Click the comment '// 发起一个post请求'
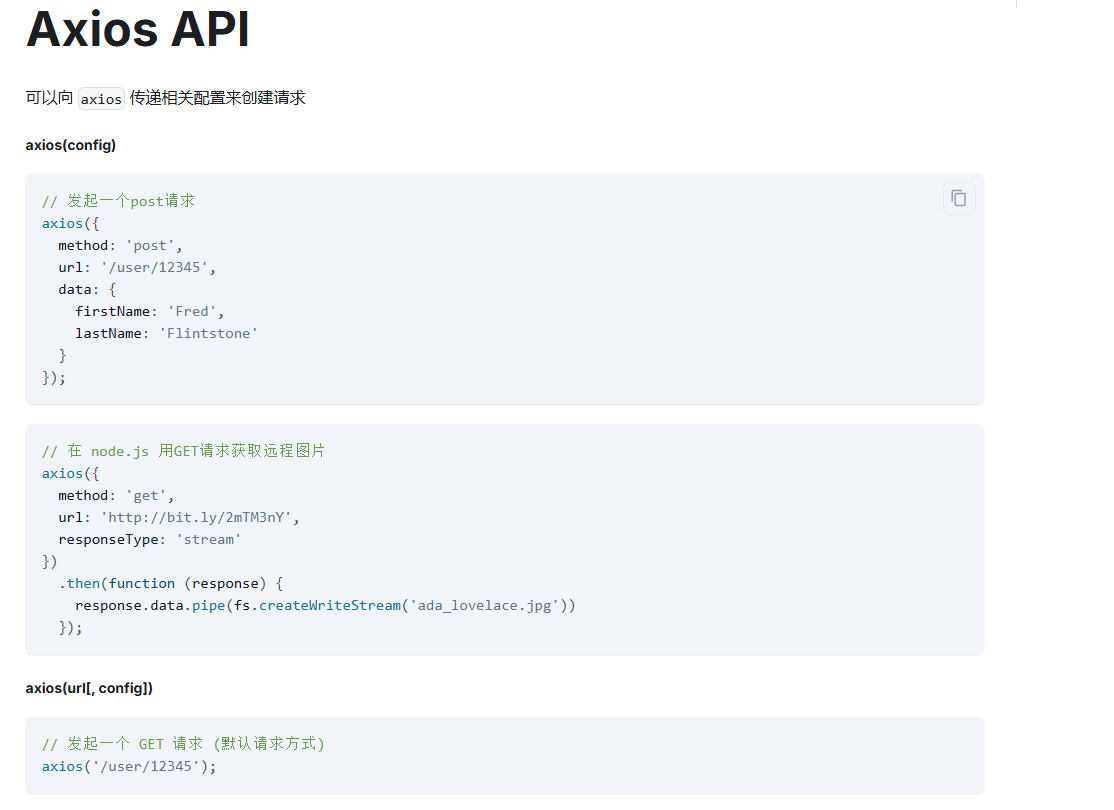Image resolution: width=1114 pixels, height=810 pixels. tap(118, 201)
